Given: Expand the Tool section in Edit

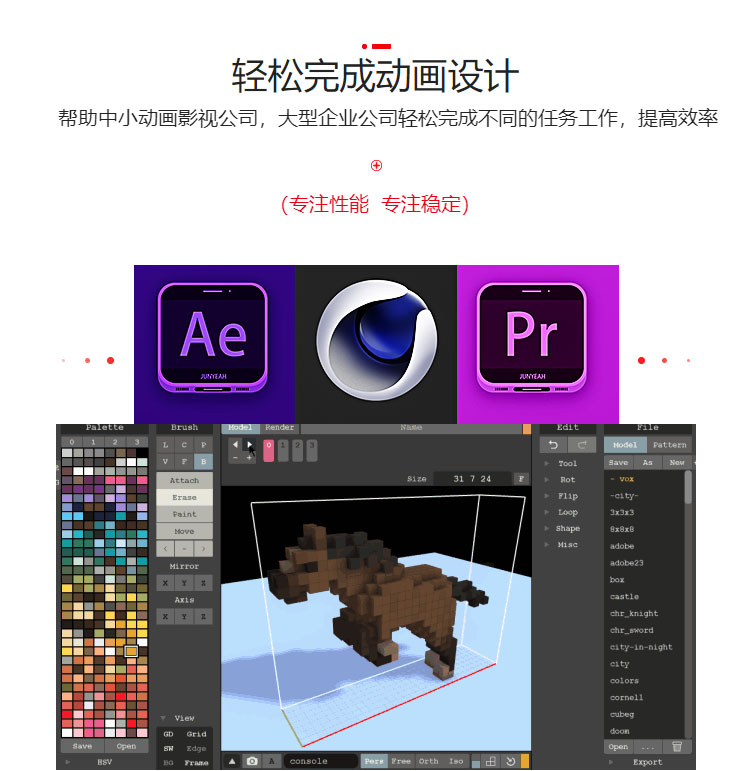Looking at the screenshot, I should tap(567, 463).
